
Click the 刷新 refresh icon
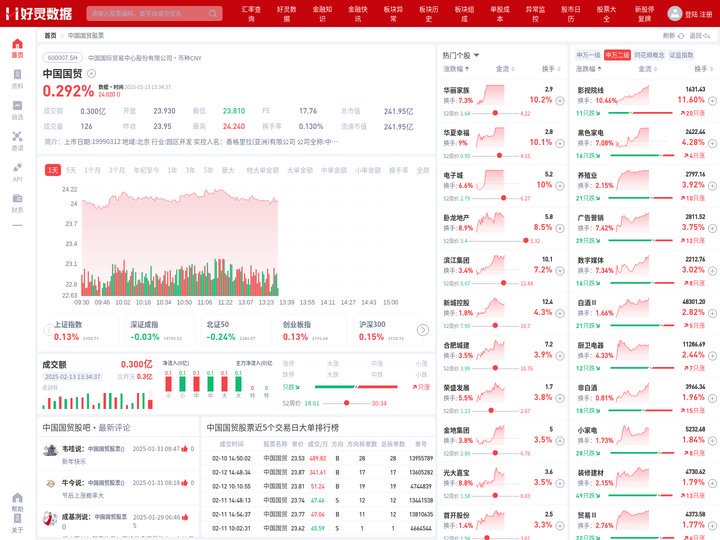681,35
